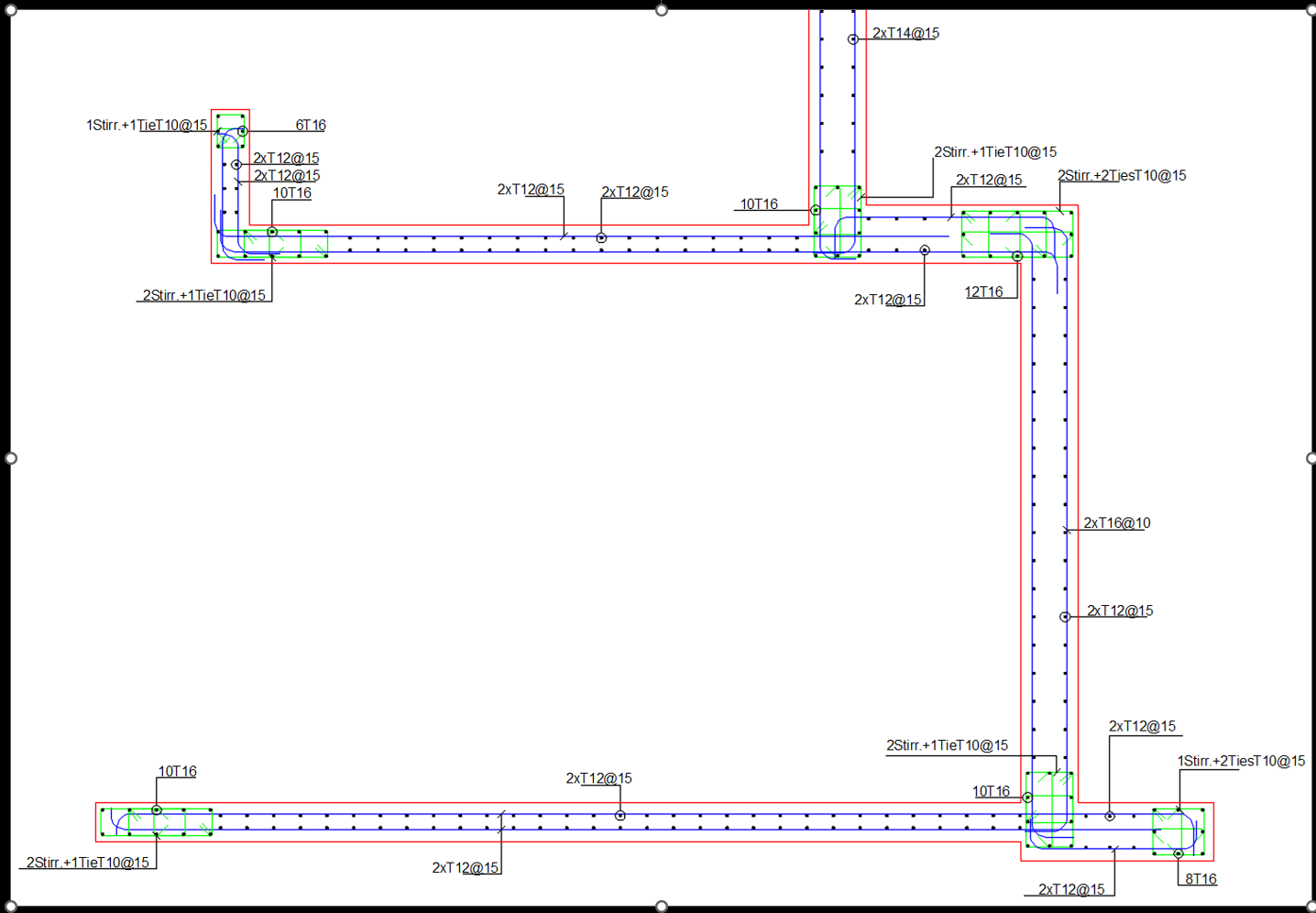This screenshot has height=913, width=1316.
Task: Click the "2xT12@15" label beside "12T16"
Action: click(888, 300)
